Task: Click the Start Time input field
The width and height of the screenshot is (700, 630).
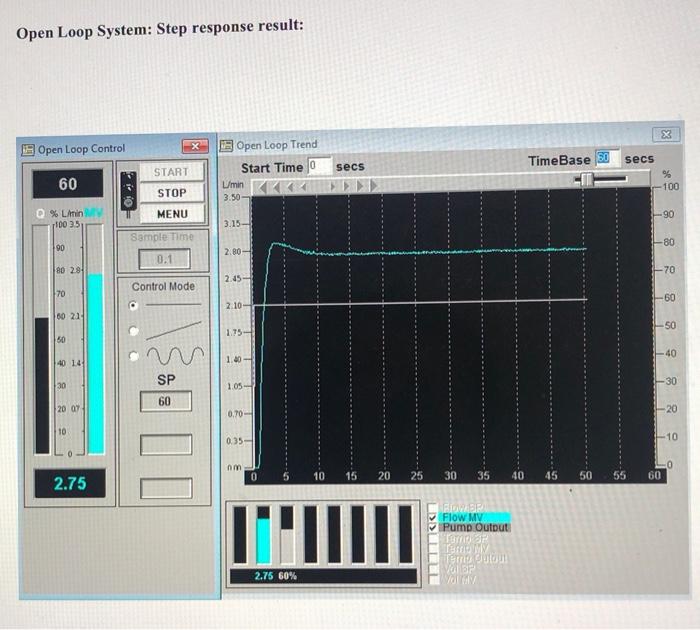Action: click(320, 166)
